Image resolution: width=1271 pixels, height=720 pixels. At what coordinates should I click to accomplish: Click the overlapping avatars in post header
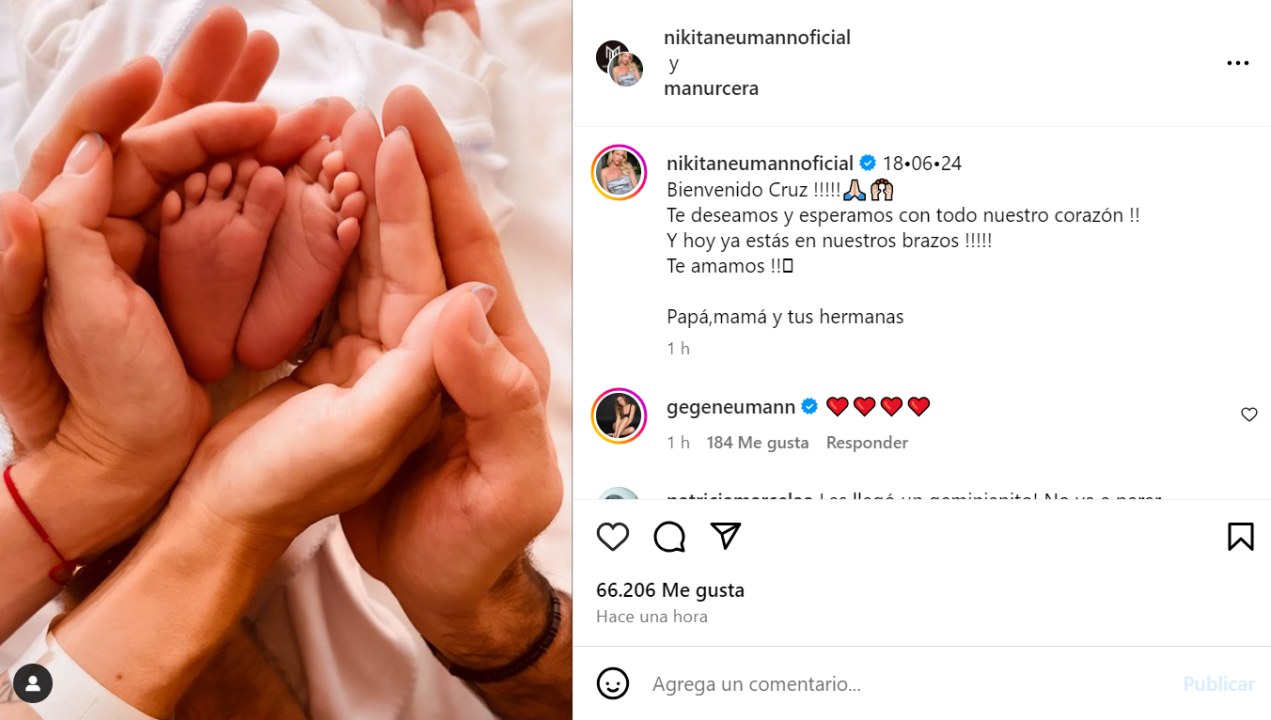620,63
